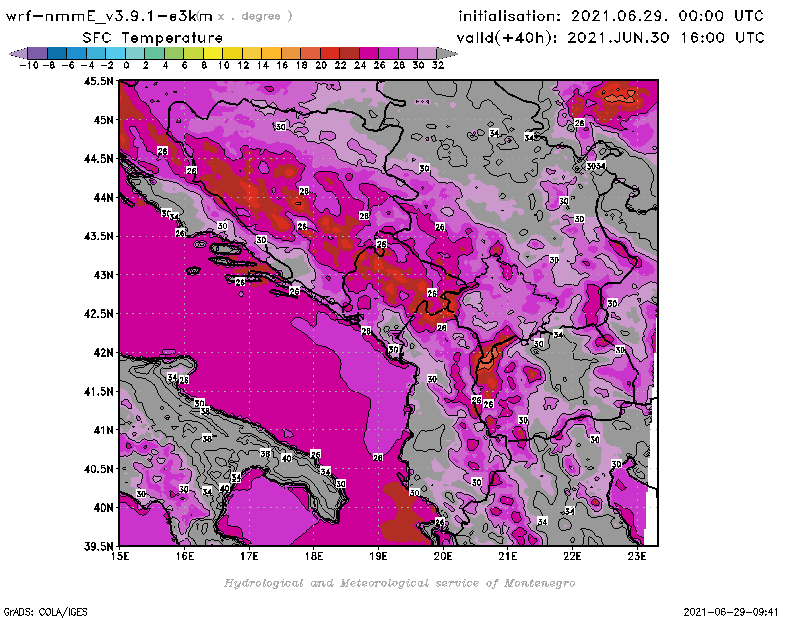This screenshot has height=618, width=800.
Task: Click the '15E' longitude axis label
Action: pyautogui.click(x=120, y=556)
